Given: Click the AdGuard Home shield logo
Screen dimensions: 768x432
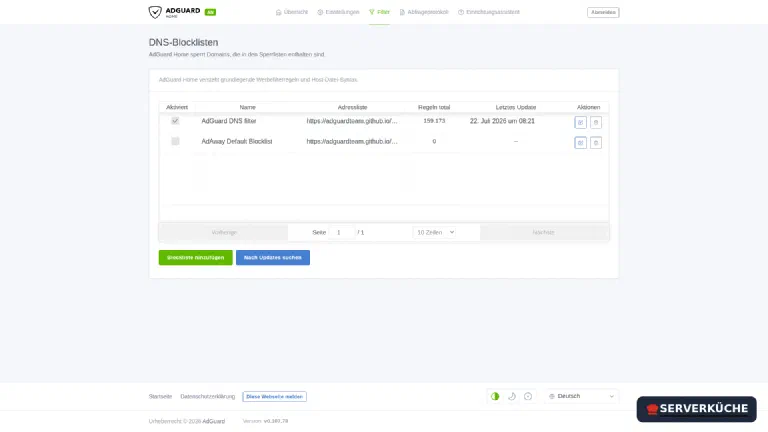Looking at the screenshot, I should point(155,12).
